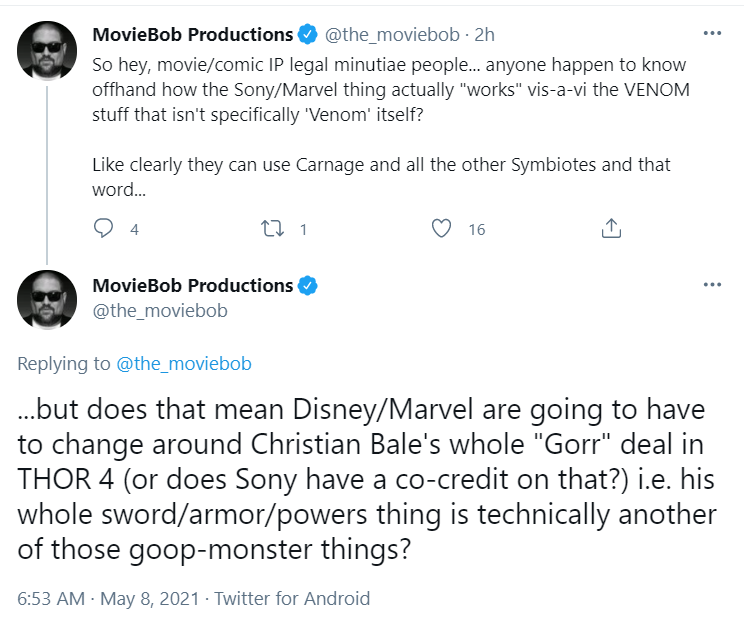The width and height of the screenshot is (744, 621).
Task: Follow the 'Replying to @the_moviebob' mention link
Action: click(x=184, y=364)
